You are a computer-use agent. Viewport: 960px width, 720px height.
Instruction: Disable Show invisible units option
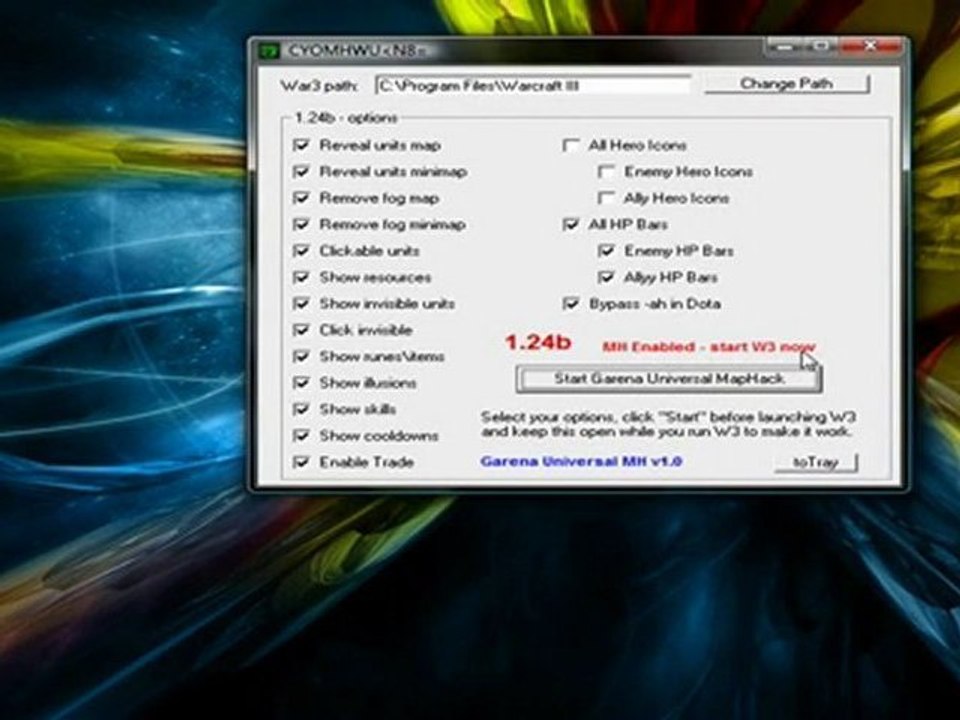pos(301,303)
